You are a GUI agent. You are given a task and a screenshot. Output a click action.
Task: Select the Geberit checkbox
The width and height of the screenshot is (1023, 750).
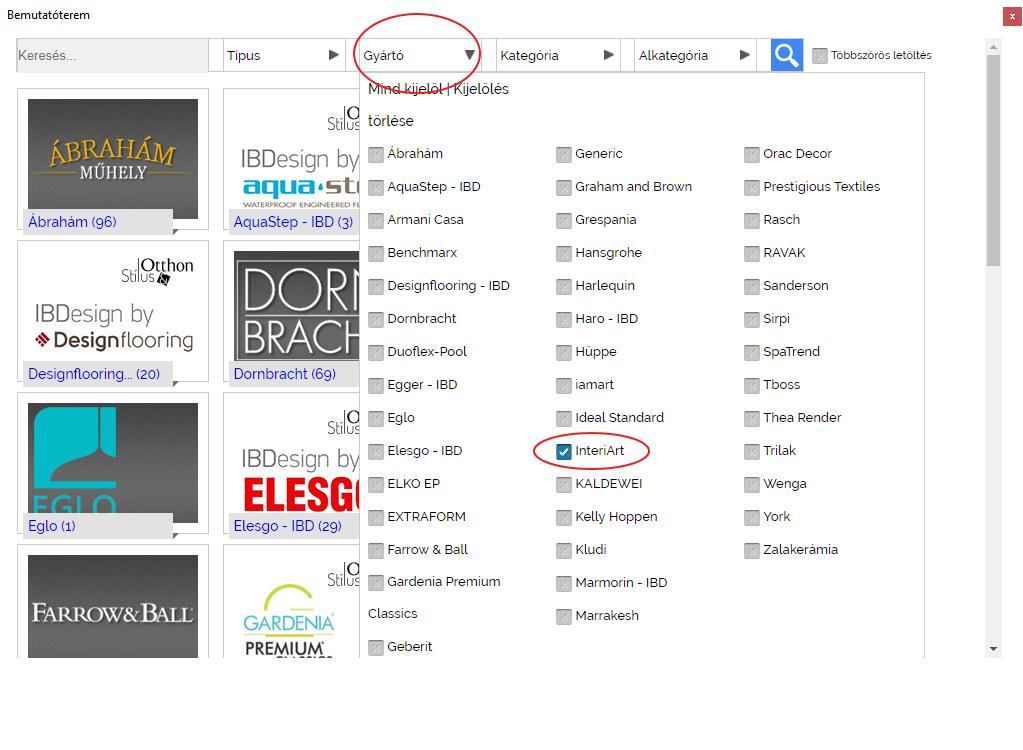(x=376, y=648)
